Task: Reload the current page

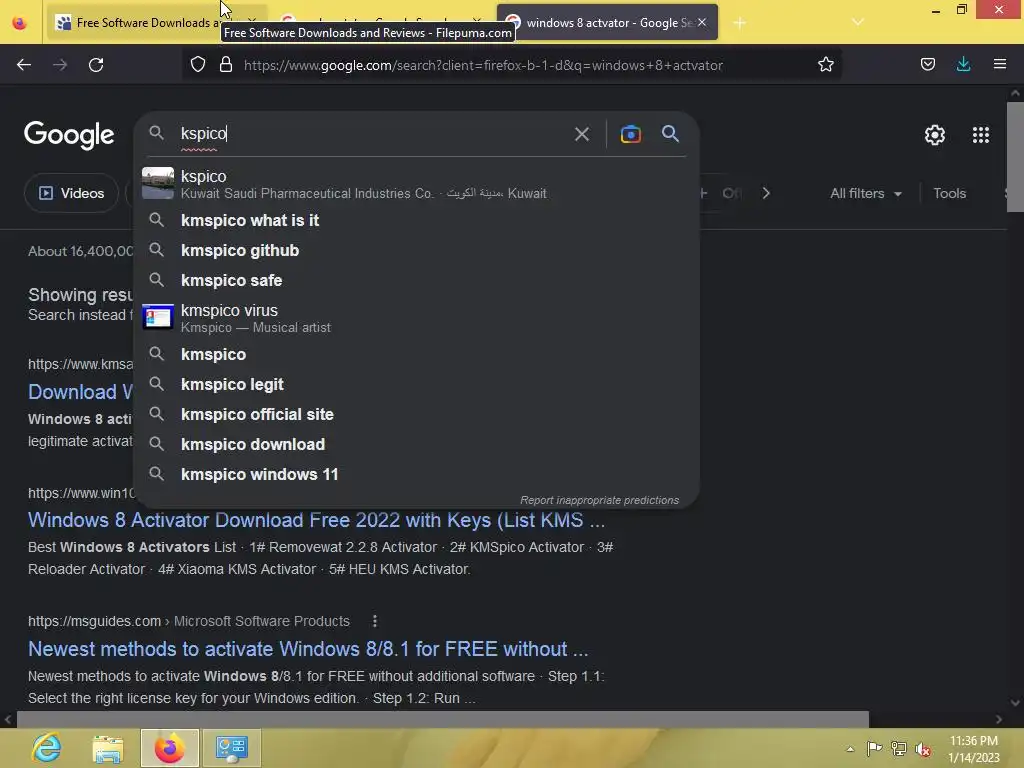Action: pyautogui.click(x=96, y=65)
